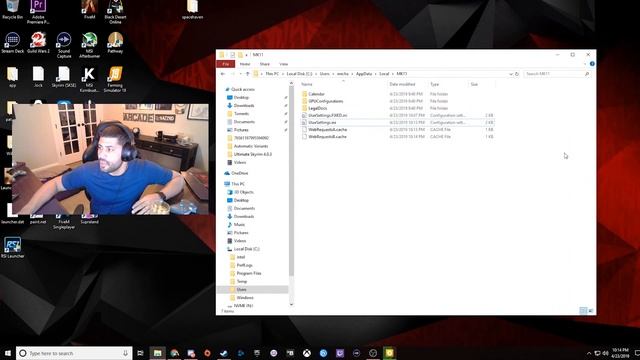Open Torrents in the navigation pane
Viewport: 640px width, 360px height.
coord(241,113)
